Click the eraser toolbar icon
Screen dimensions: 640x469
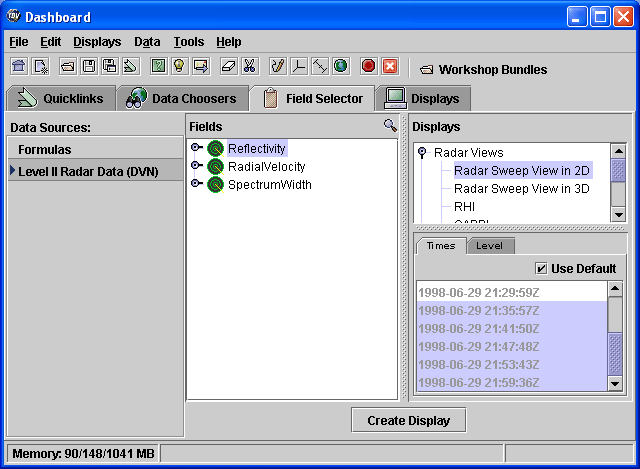click(228, 66)
